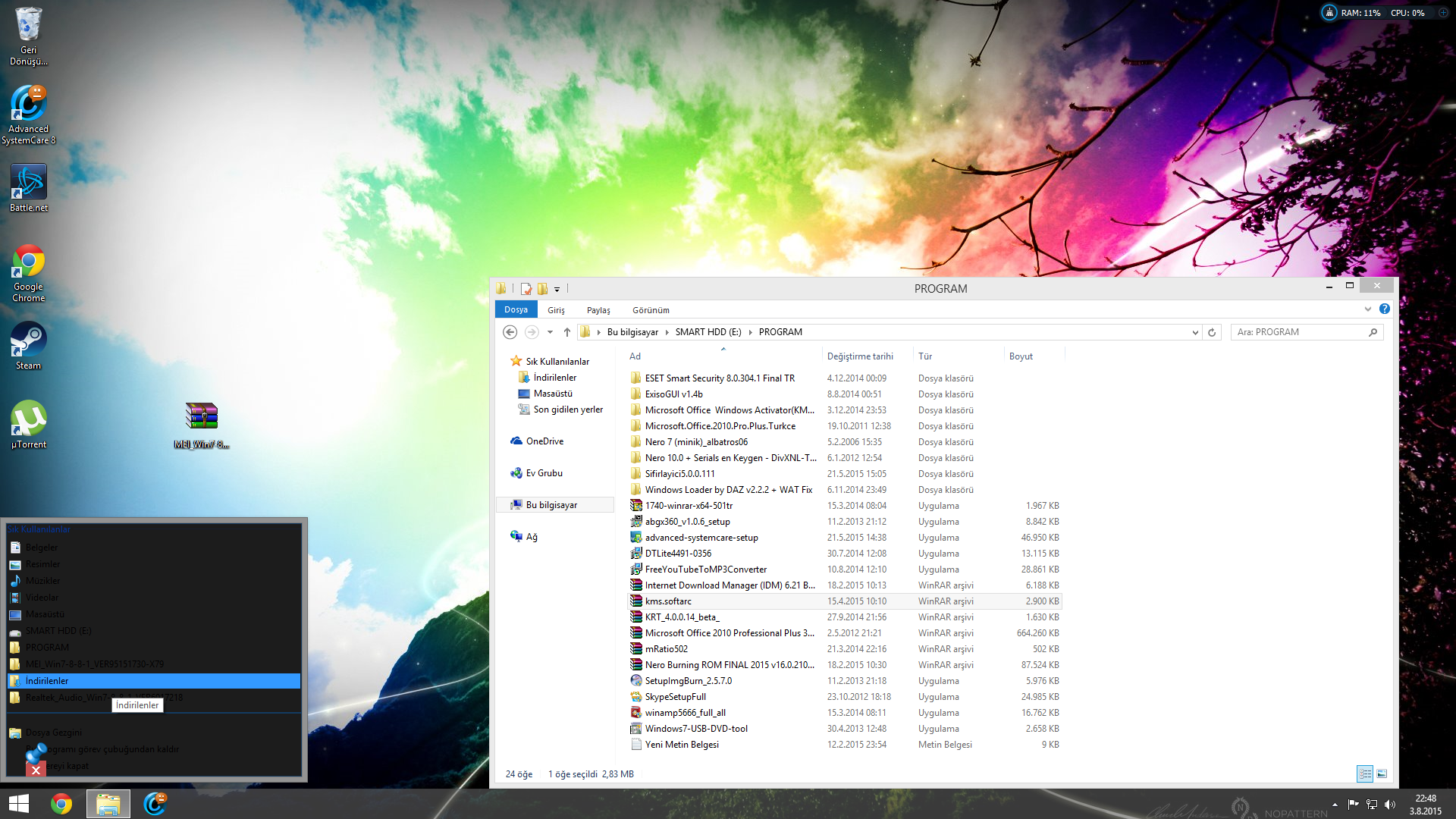The height and width of the screenshot is (819, 1456).
Task: Expand the ribbon using the chevron arrow
Action: point(1368,309)
